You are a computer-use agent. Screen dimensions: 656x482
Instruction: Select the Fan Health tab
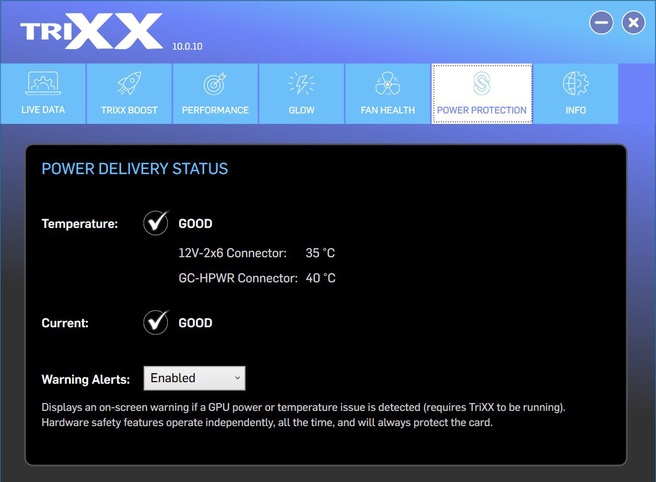[387, 94]
